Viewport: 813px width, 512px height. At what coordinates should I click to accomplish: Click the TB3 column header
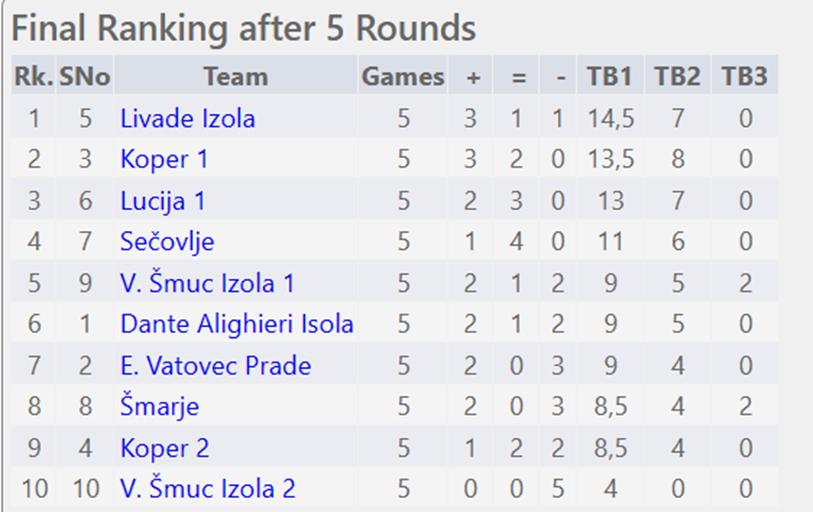point(744,76)
